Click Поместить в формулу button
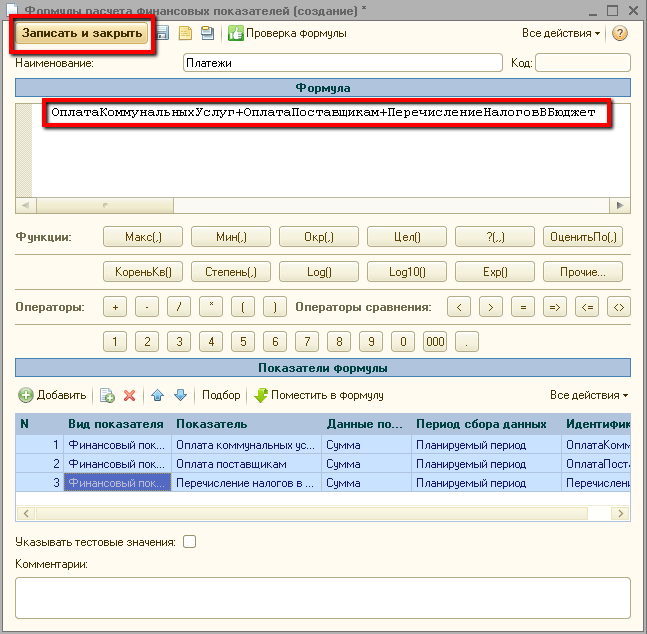The width and height of the screenshot is (647, 634). tap(318, 395)
